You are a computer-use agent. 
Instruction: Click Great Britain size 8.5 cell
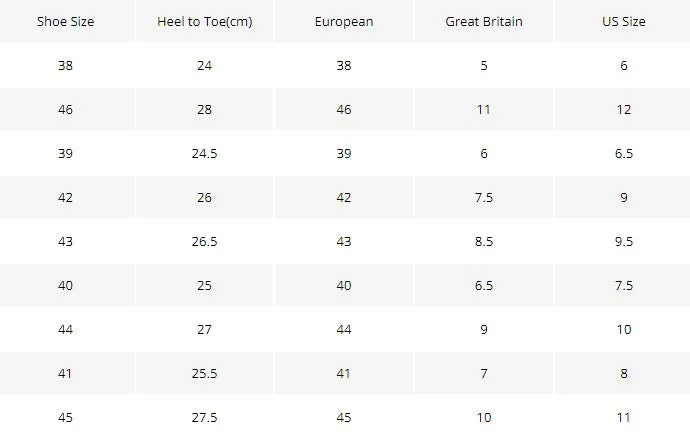click(x=484, y=242)
